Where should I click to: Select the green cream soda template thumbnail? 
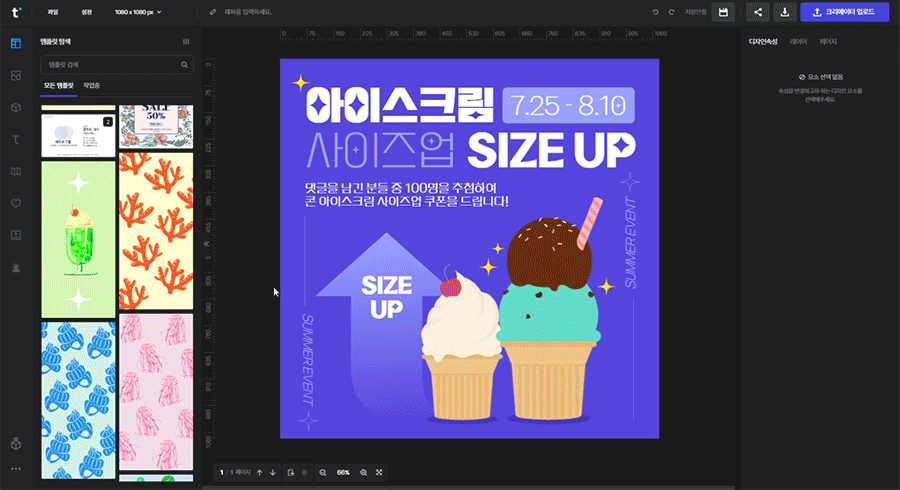pos(78,238)
